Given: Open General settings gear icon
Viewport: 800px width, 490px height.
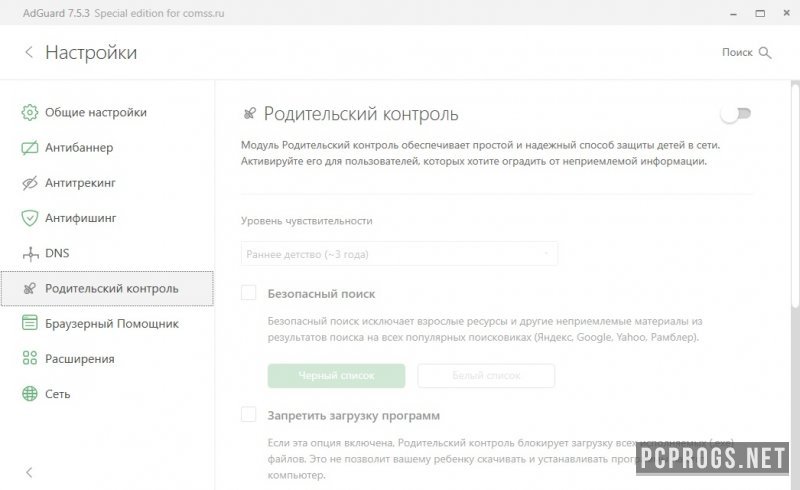Looking at the screenshot, I should tap(30, 112).
